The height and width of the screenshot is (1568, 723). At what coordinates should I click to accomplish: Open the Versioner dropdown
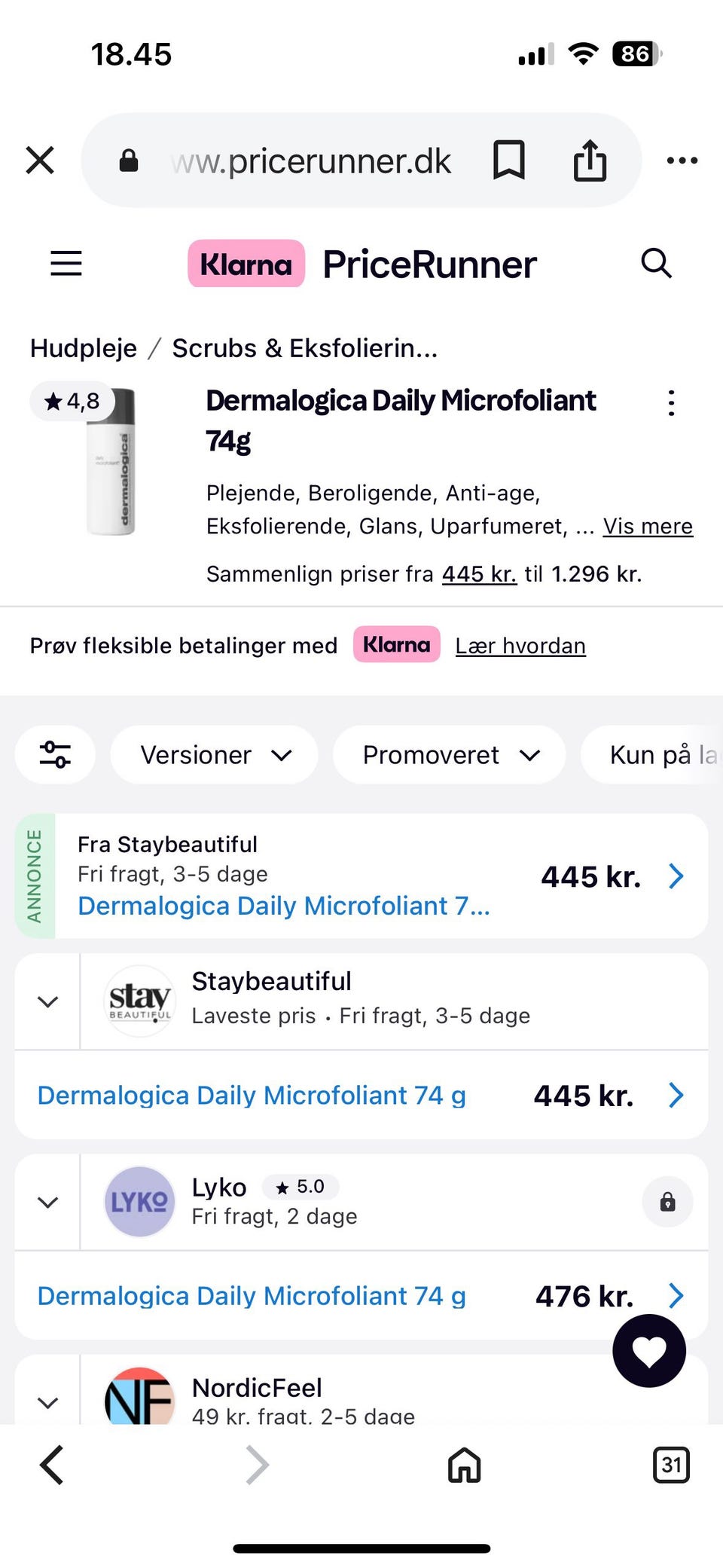215,754
